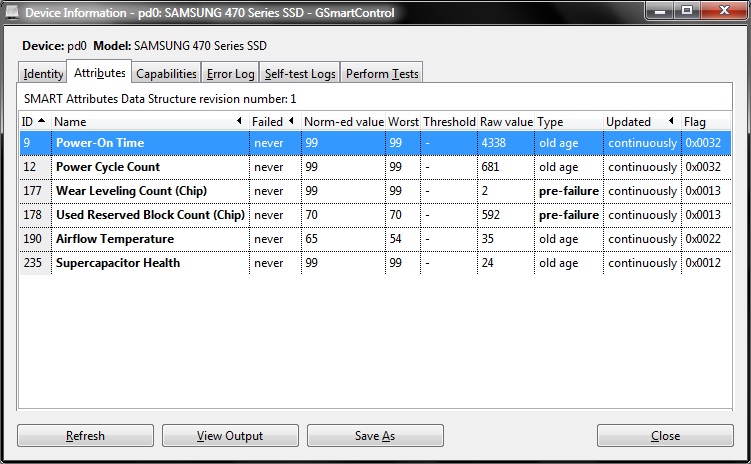Select the Power-On Time row name
The width and height of the screenshot is (751, 464).
100,143
